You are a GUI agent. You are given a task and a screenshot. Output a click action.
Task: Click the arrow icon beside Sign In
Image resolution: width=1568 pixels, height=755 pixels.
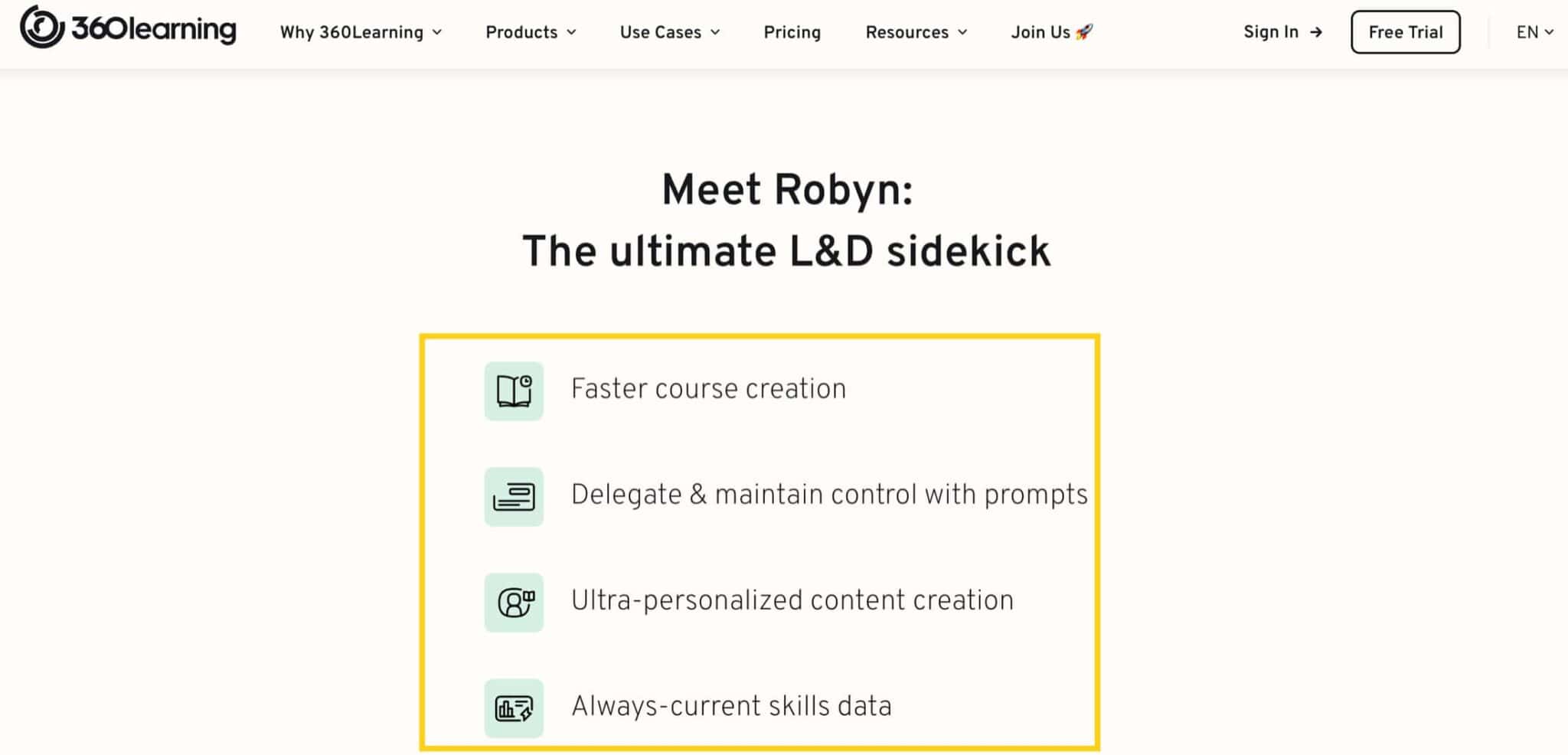(1317, 32)
